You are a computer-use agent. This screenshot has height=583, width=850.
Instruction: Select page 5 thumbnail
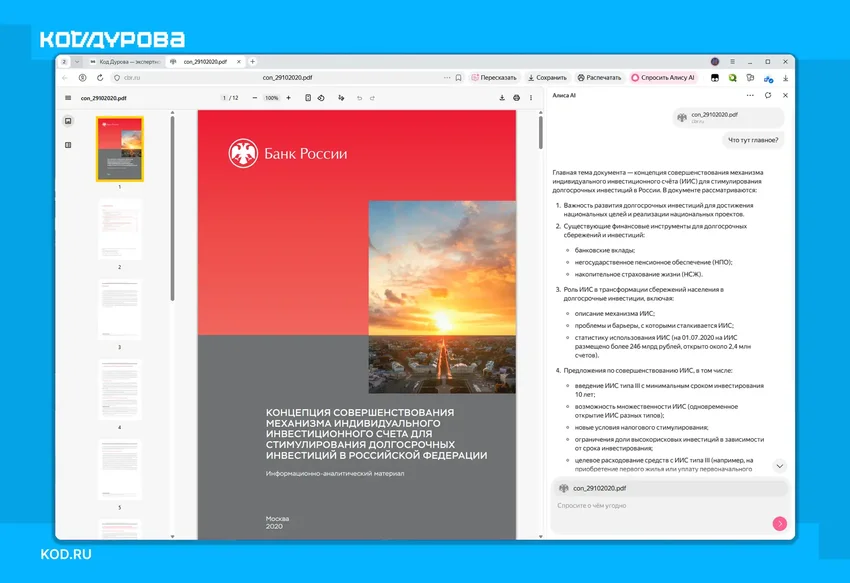(x=120, y=470)
